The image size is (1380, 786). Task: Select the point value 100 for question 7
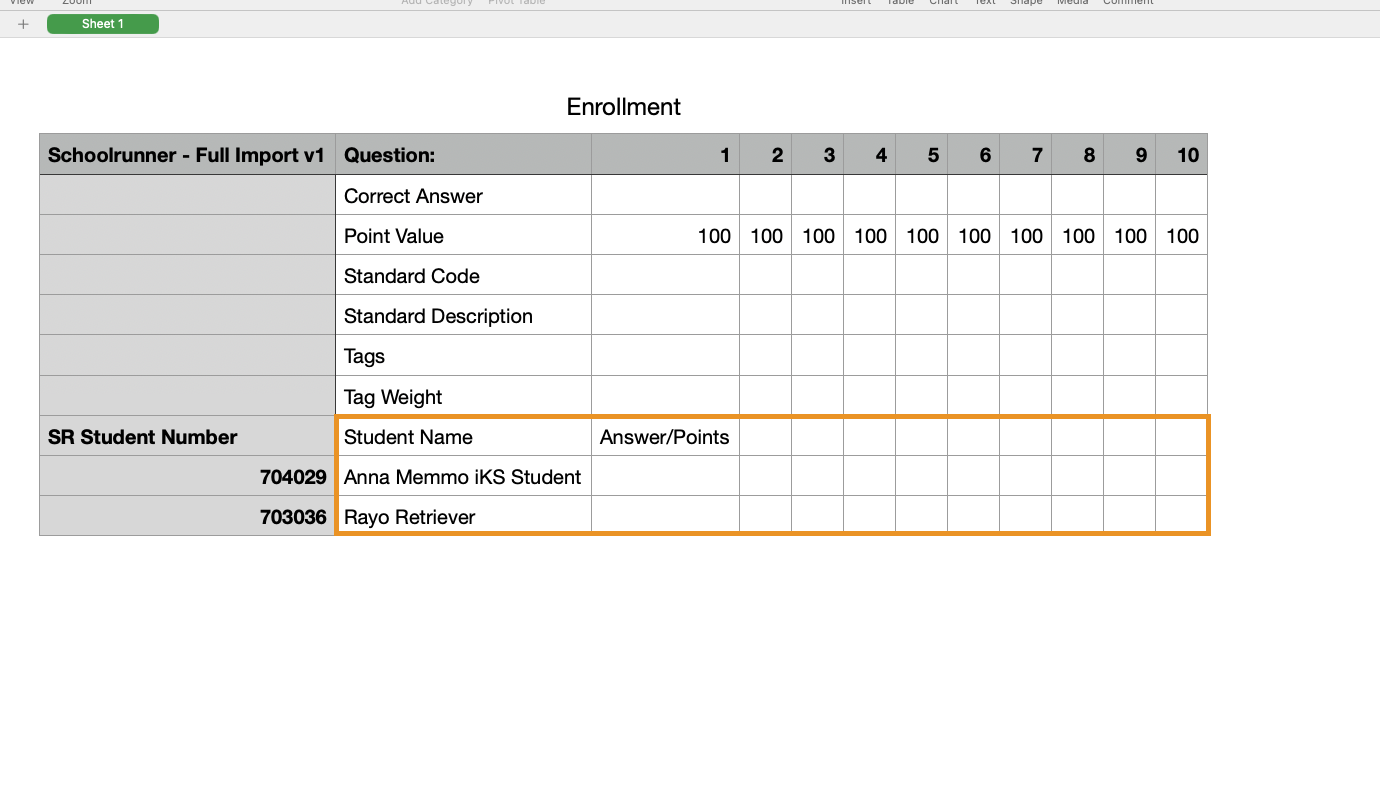point(1026,235)
